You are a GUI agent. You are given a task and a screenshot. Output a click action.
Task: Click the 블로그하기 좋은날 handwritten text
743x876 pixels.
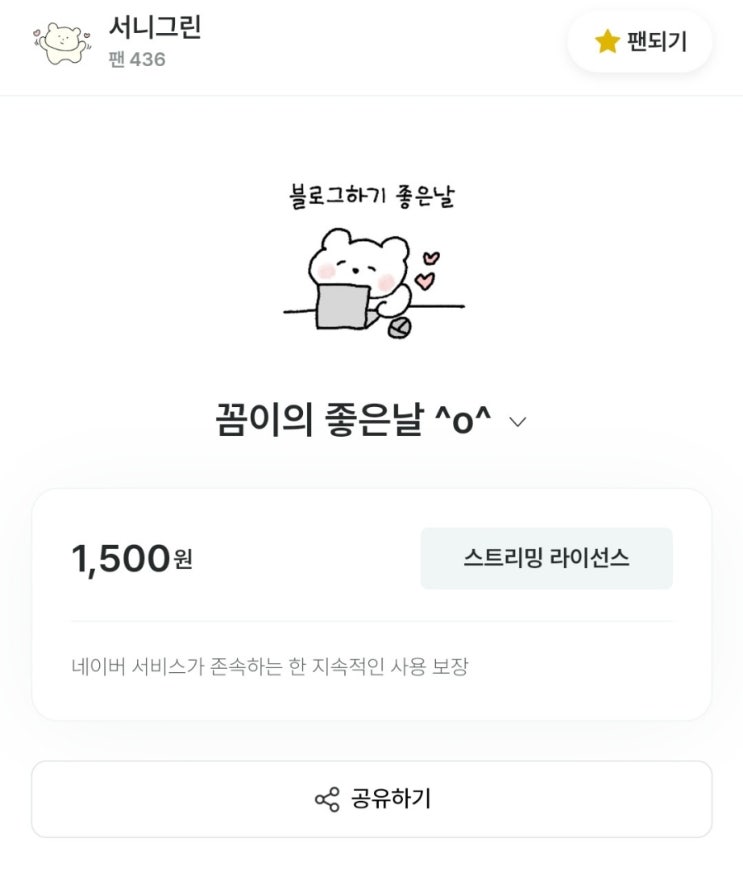(372, 196)
